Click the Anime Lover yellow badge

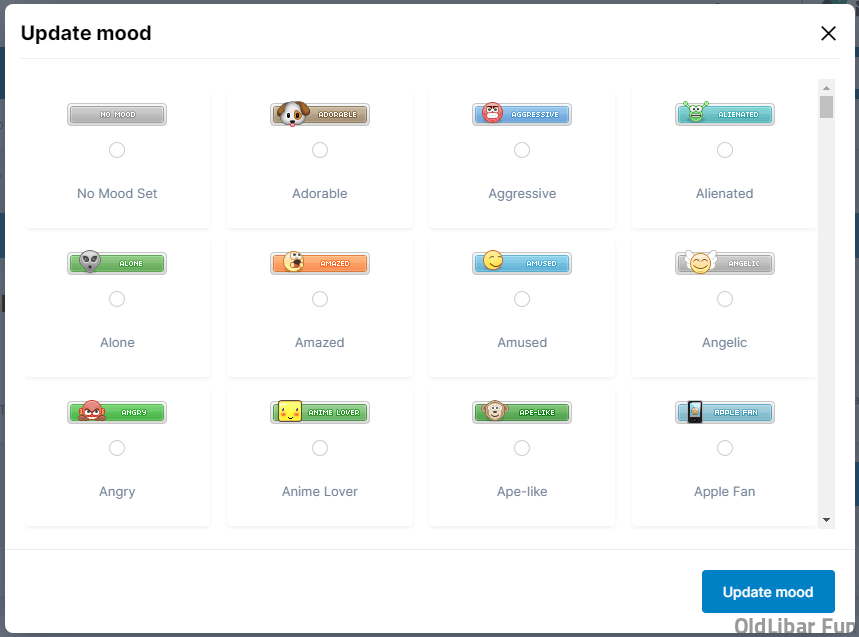click(320, 412)
